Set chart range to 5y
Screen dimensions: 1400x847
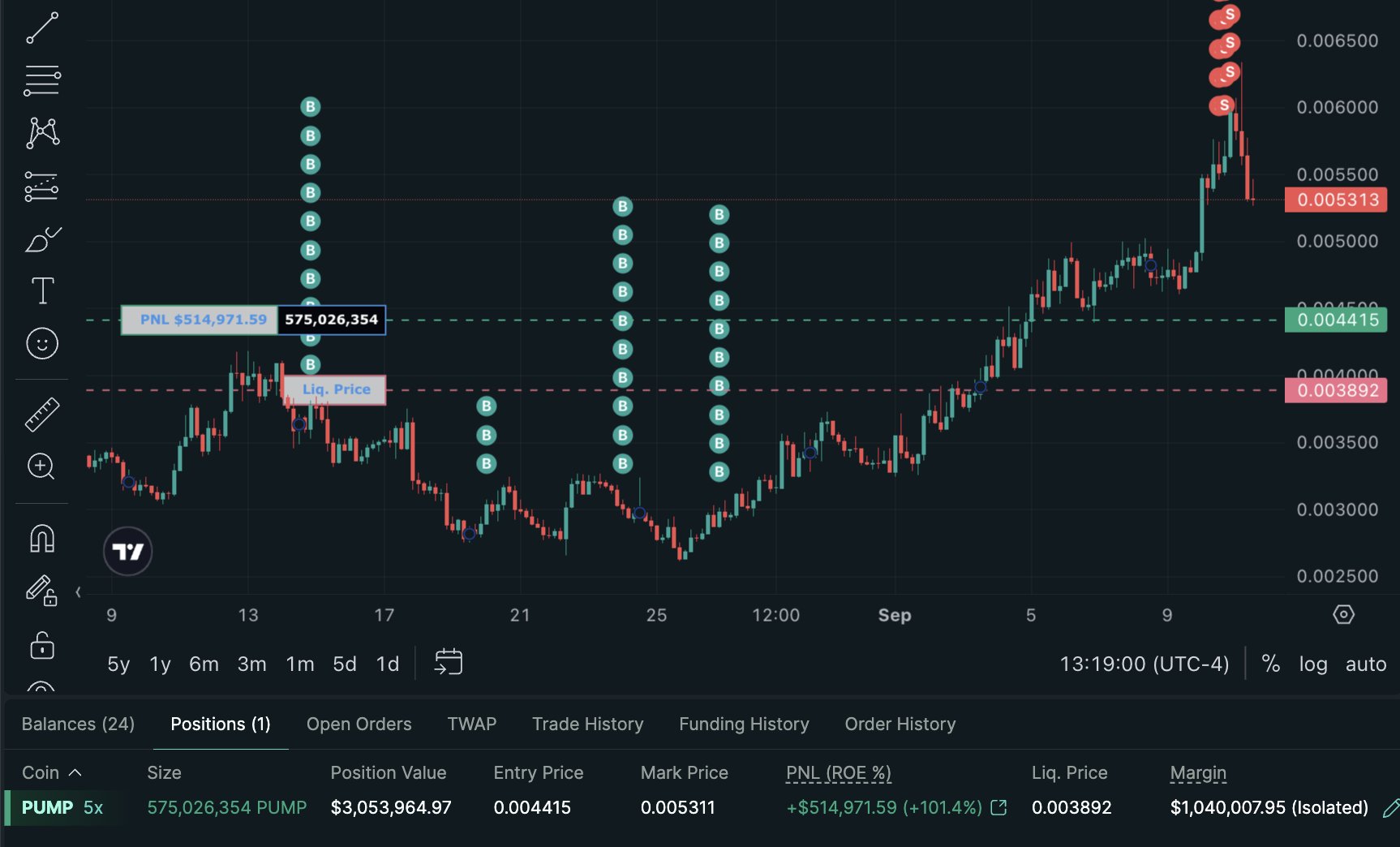point(118,664)
